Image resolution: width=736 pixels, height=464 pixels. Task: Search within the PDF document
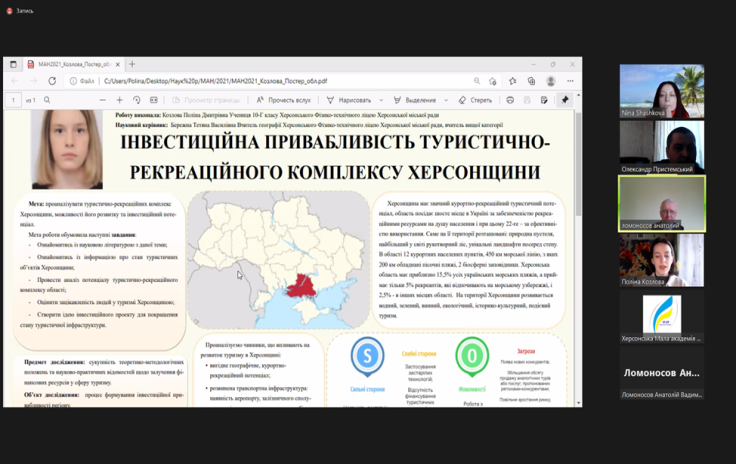(47, 100)
